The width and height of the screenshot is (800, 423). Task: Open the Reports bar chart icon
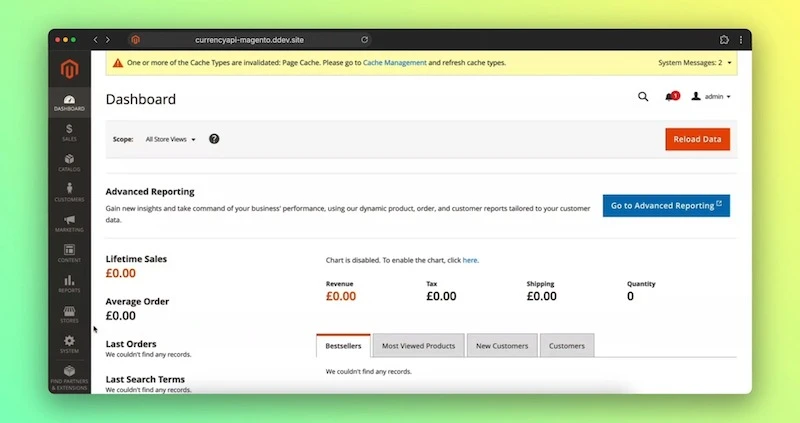click(x=69, y=284)
